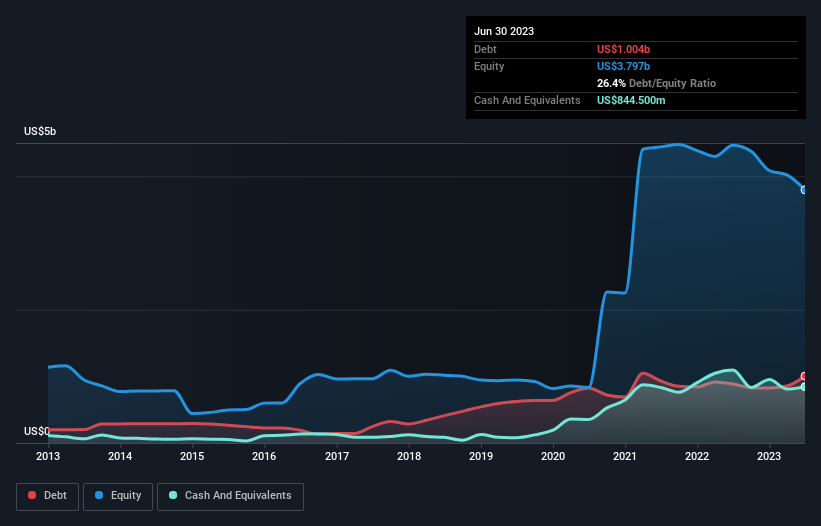This screenshot has width=821, height=526.
Task: Click the blue Equity end-point marker
Action: (x=804, y=190)
